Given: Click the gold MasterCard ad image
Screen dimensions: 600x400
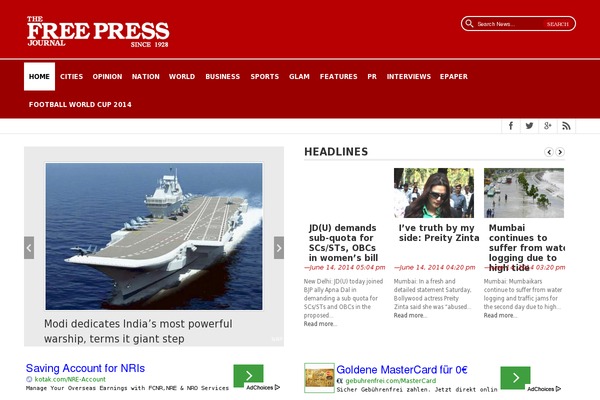Looking at the screenshot, I should point(319,378).
